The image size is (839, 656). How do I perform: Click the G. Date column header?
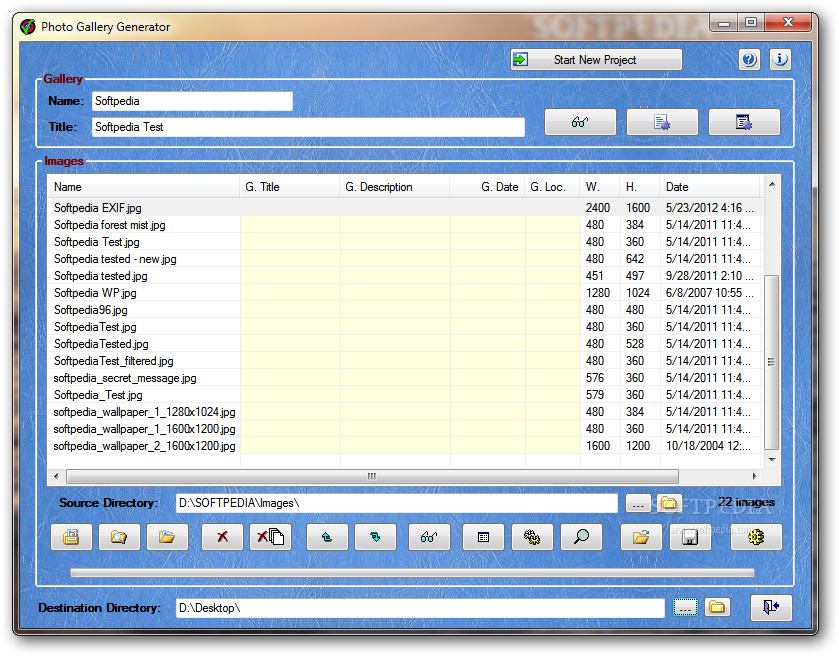pyautogui.click(x=487, y=187)
